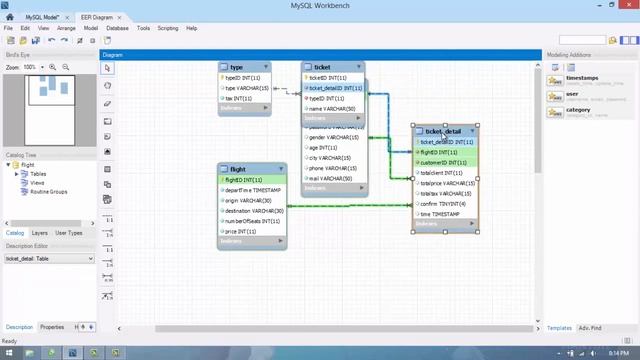This screenshot has height=360, width=640.
Task: Switch to the User Types tab
Action: pos(69,233)
